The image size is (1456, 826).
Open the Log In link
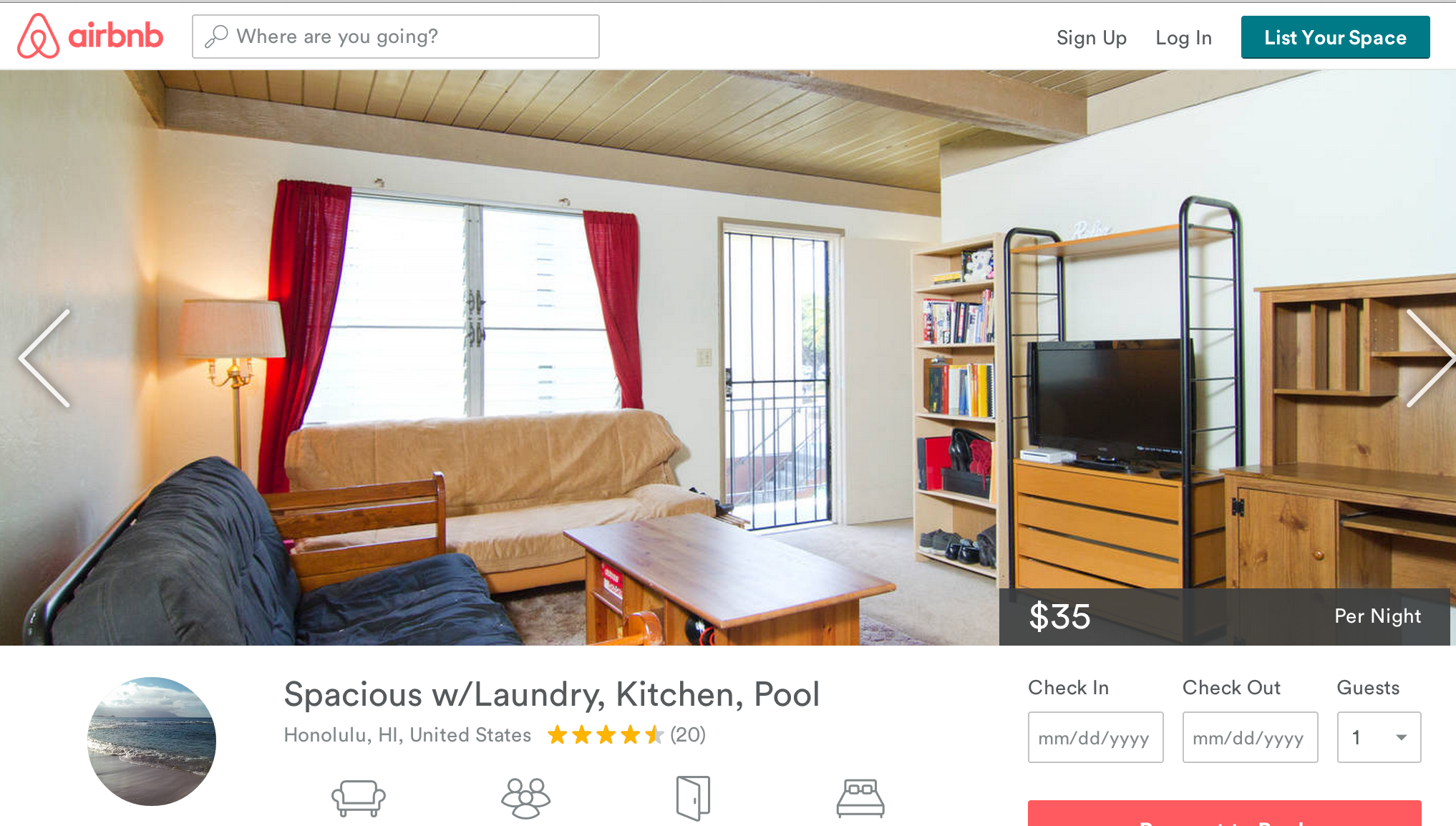(1183, 38)
